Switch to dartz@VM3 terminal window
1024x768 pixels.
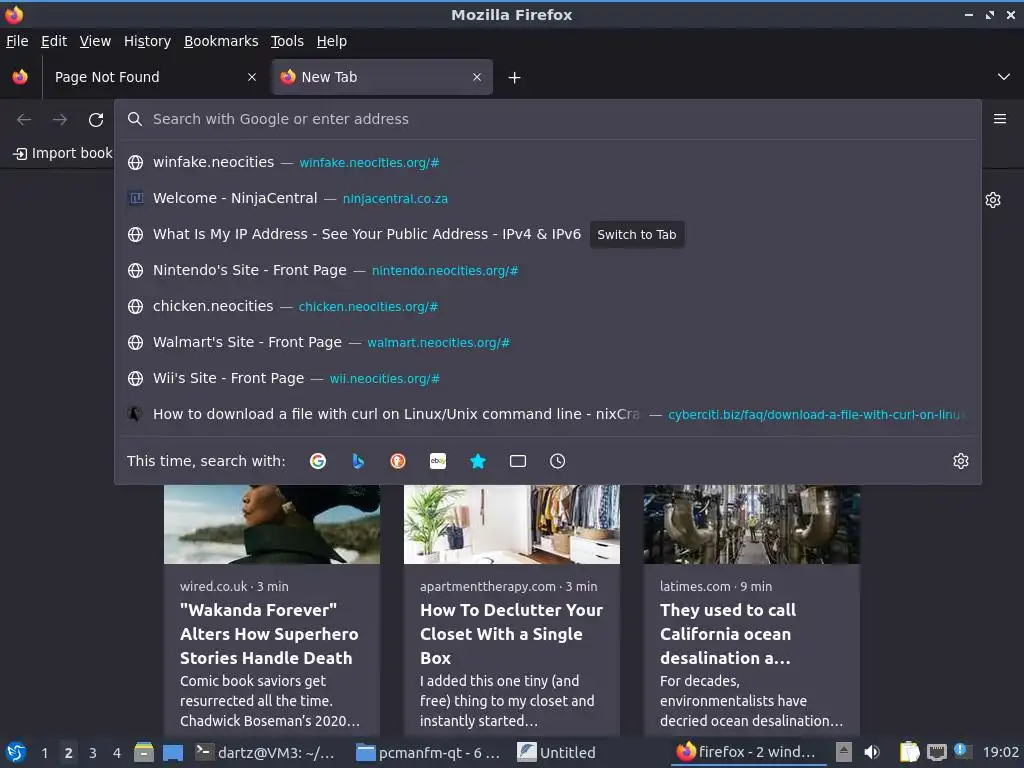pos(265,752)
